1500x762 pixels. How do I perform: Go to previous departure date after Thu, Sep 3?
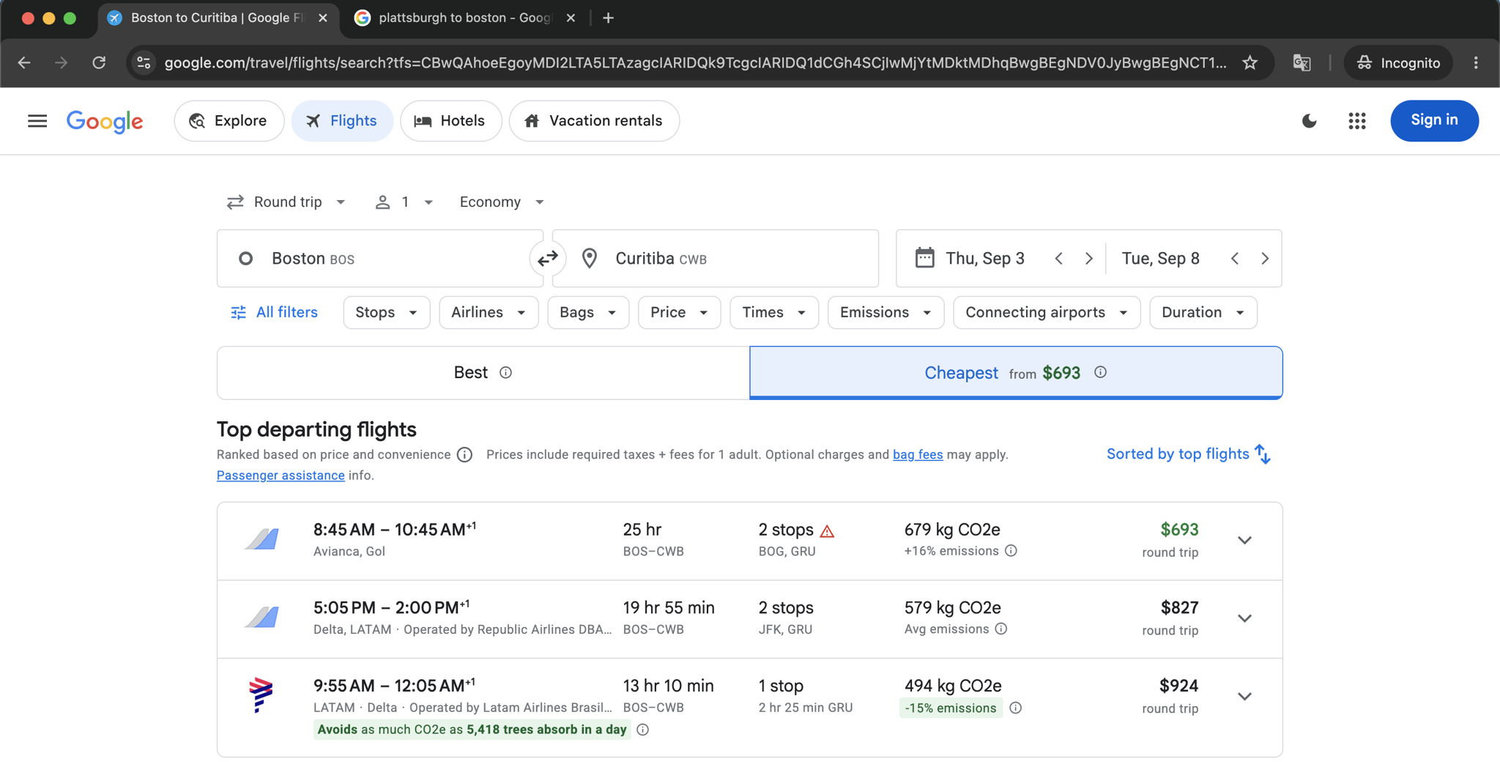click(1059, 259)
